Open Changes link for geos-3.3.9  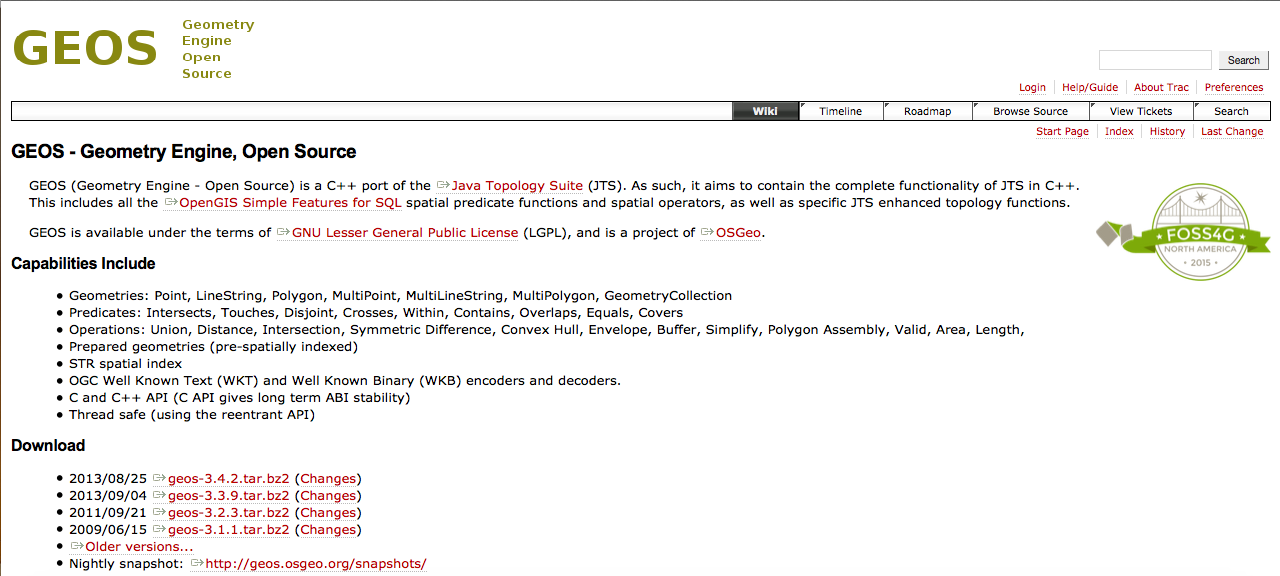[328, 496]
